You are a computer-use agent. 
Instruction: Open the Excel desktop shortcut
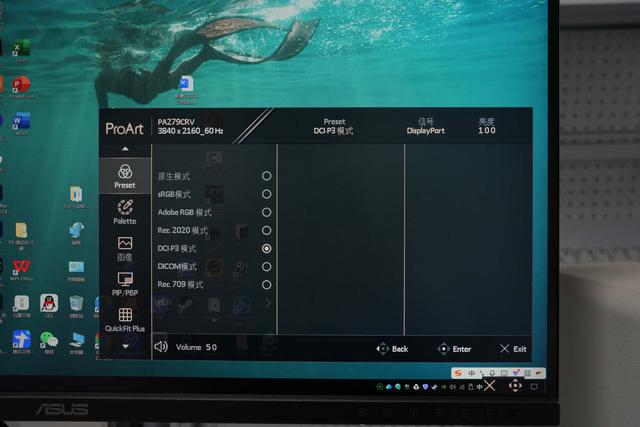[21, 49]
